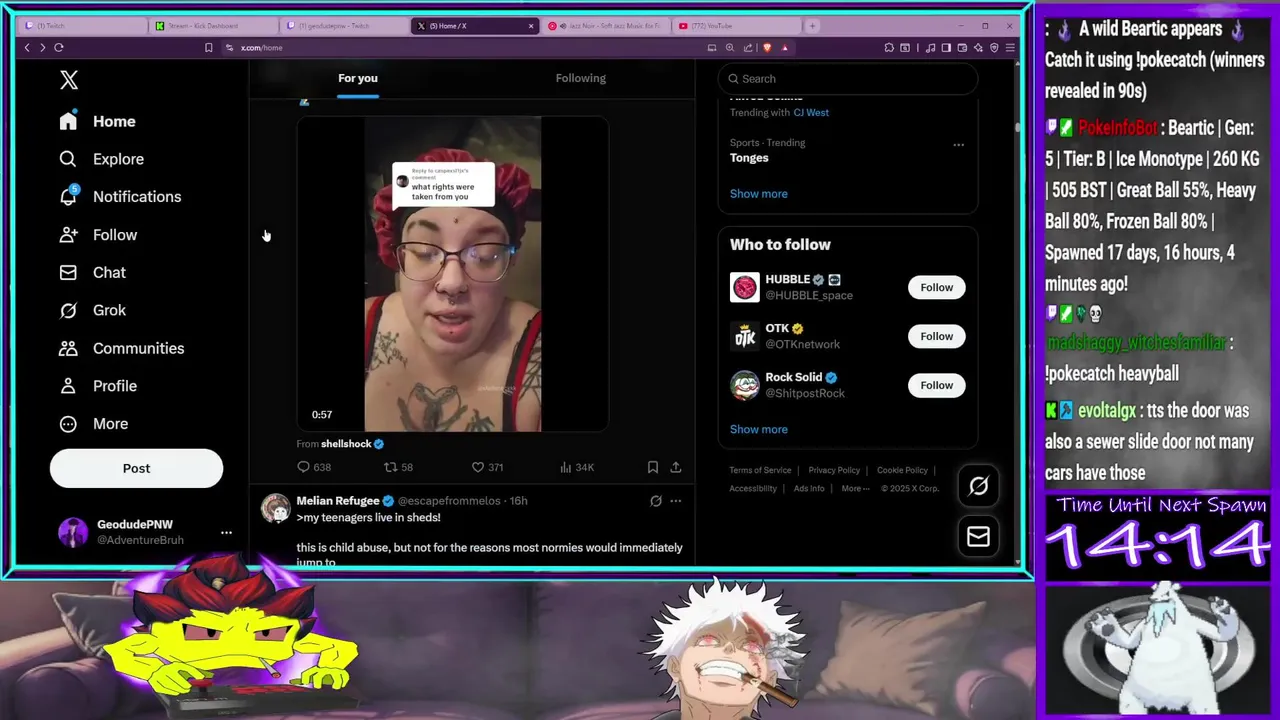The width and height of the screenshot is (1280, 720).
Task: Click Melian Refugee's avatar
Action: point(275,508)
